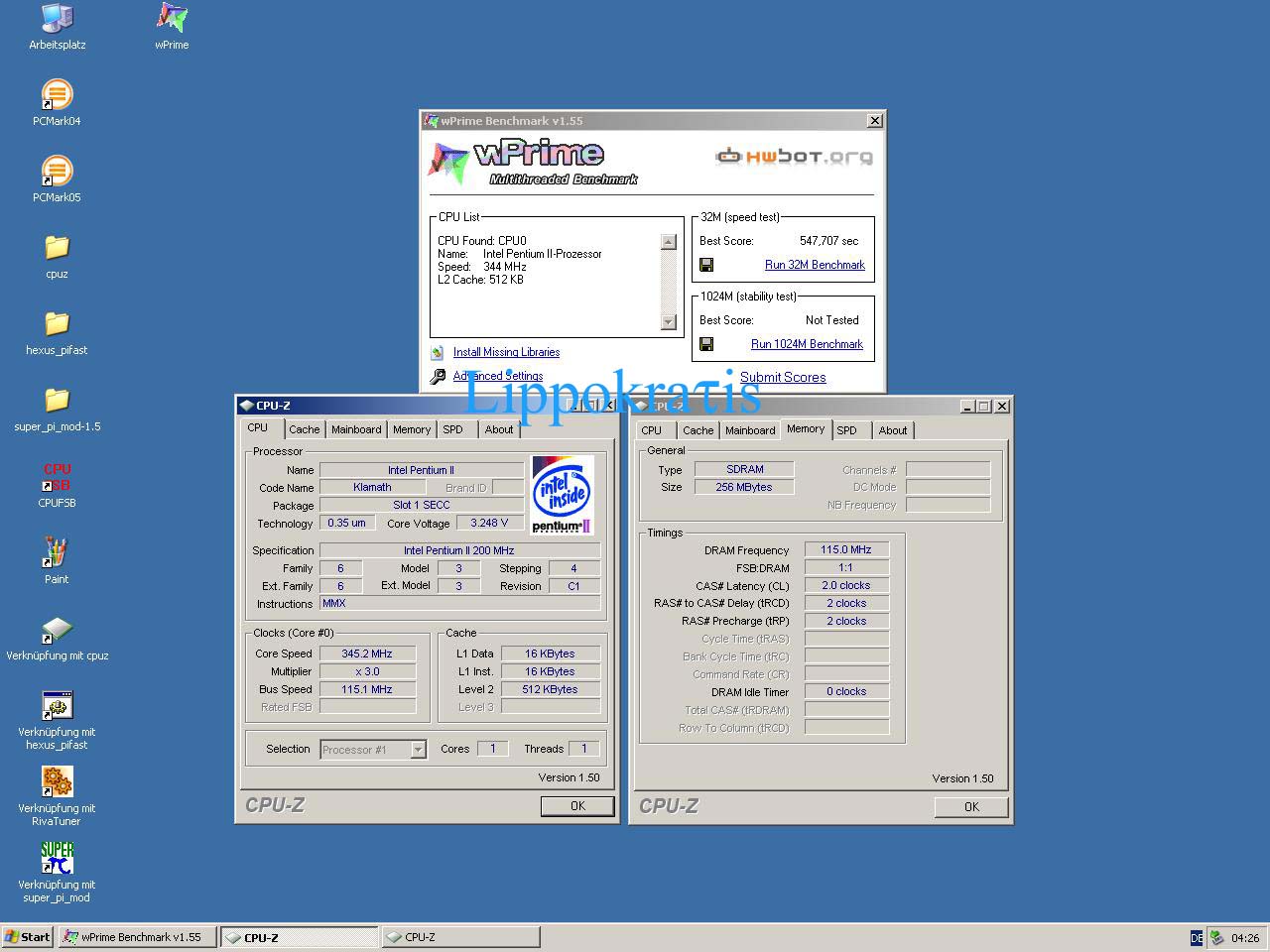The width and height of the screenshot is (1270, 952).
Task: Switch to Cache tab in left CPU-Z
Action: pos(304,429)
